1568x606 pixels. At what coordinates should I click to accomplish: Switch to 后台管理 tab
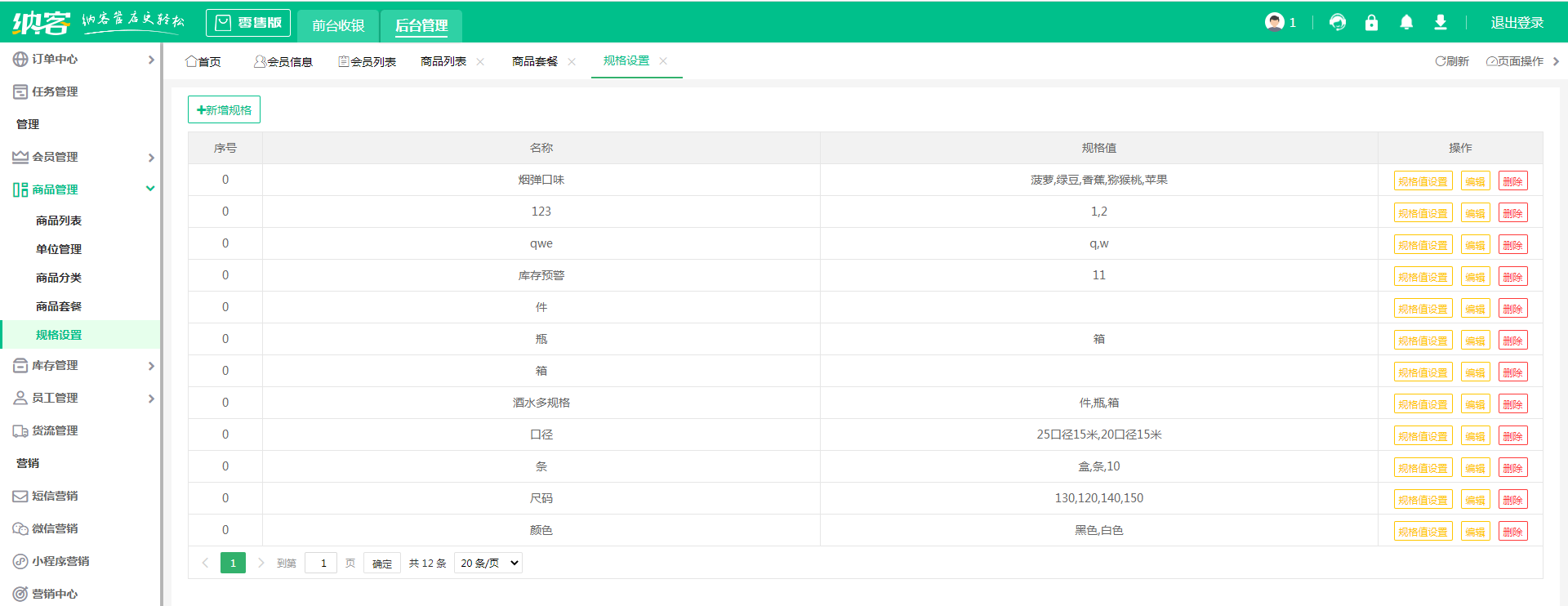click(x=421, y=25)
